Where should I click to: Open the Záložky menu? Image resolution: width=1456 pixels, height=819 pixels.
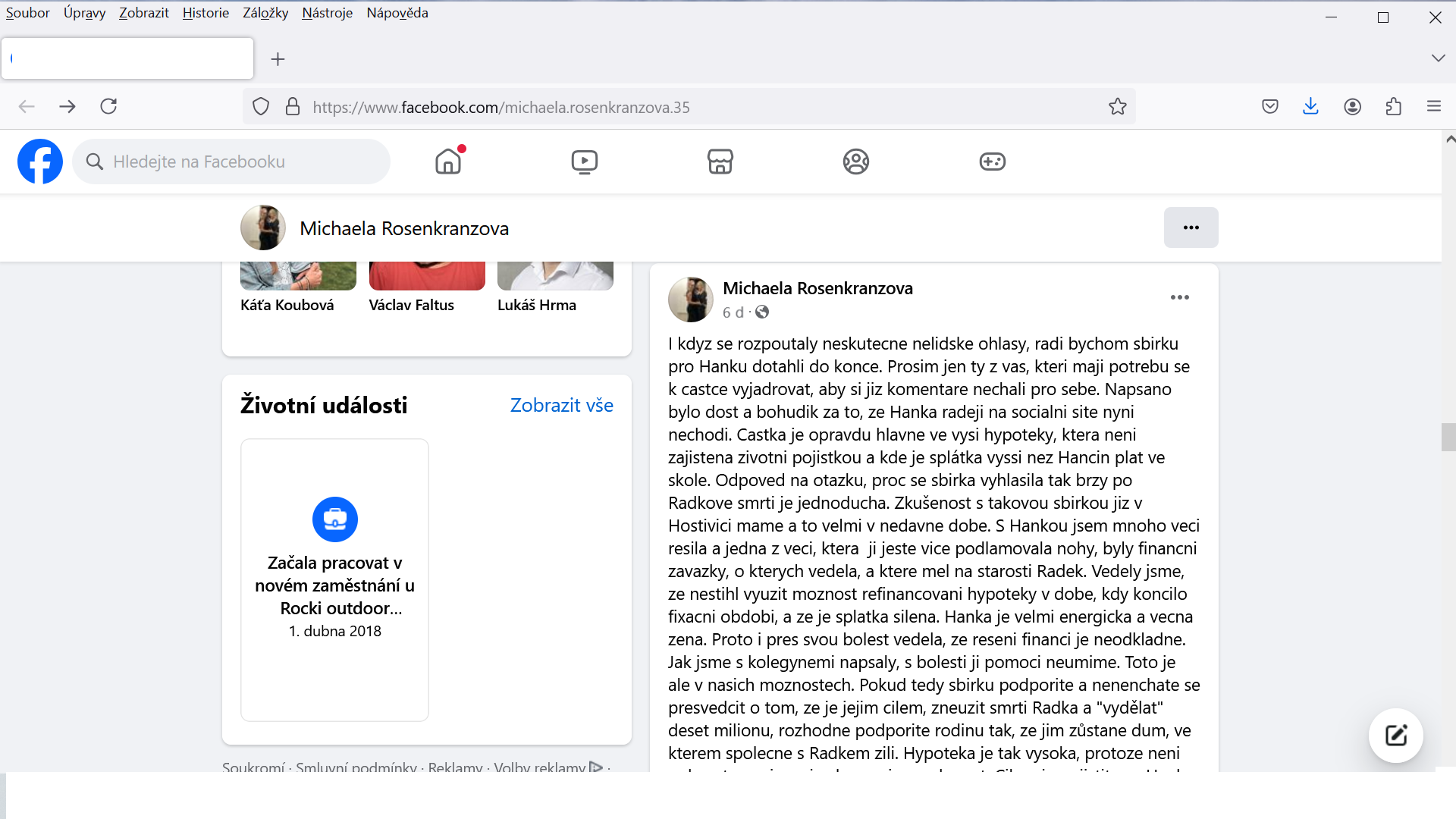click(x=265, y=13)
